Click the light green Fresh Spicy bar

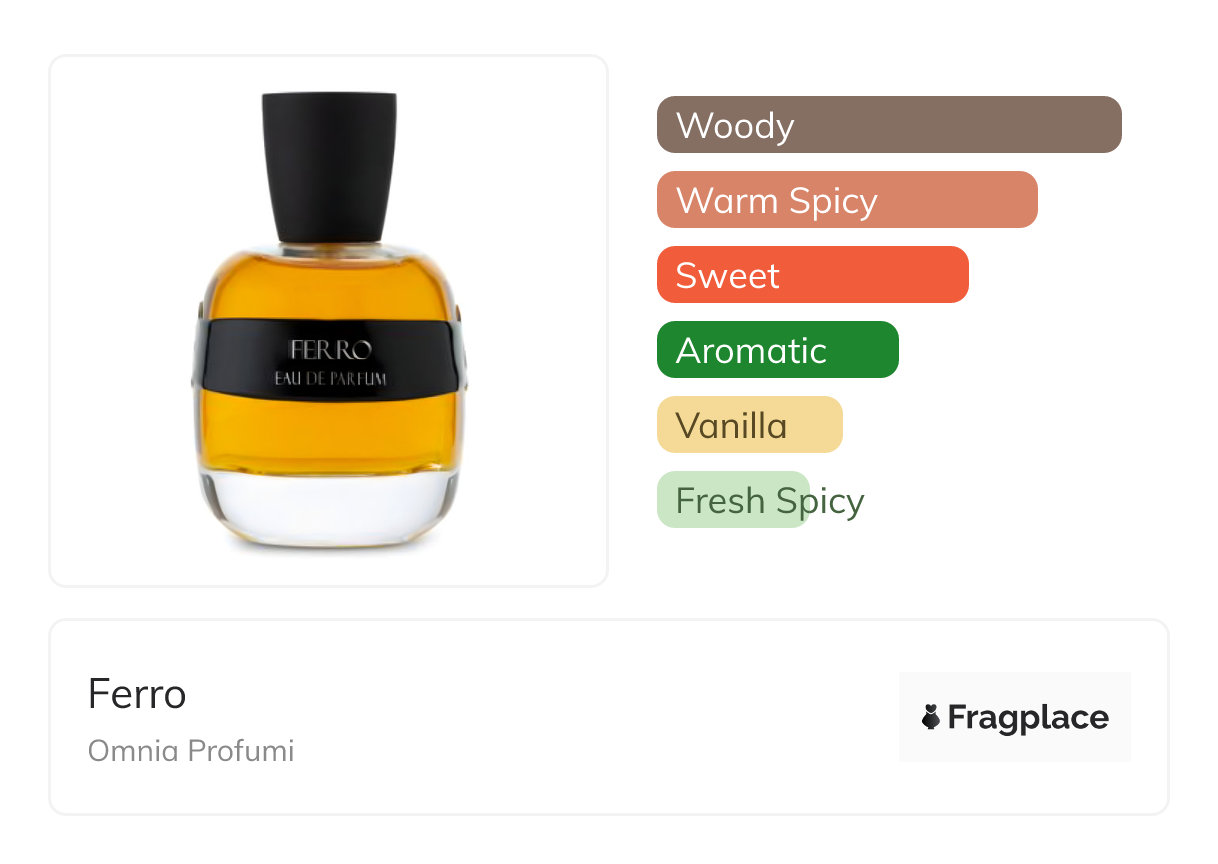point(733,500)
